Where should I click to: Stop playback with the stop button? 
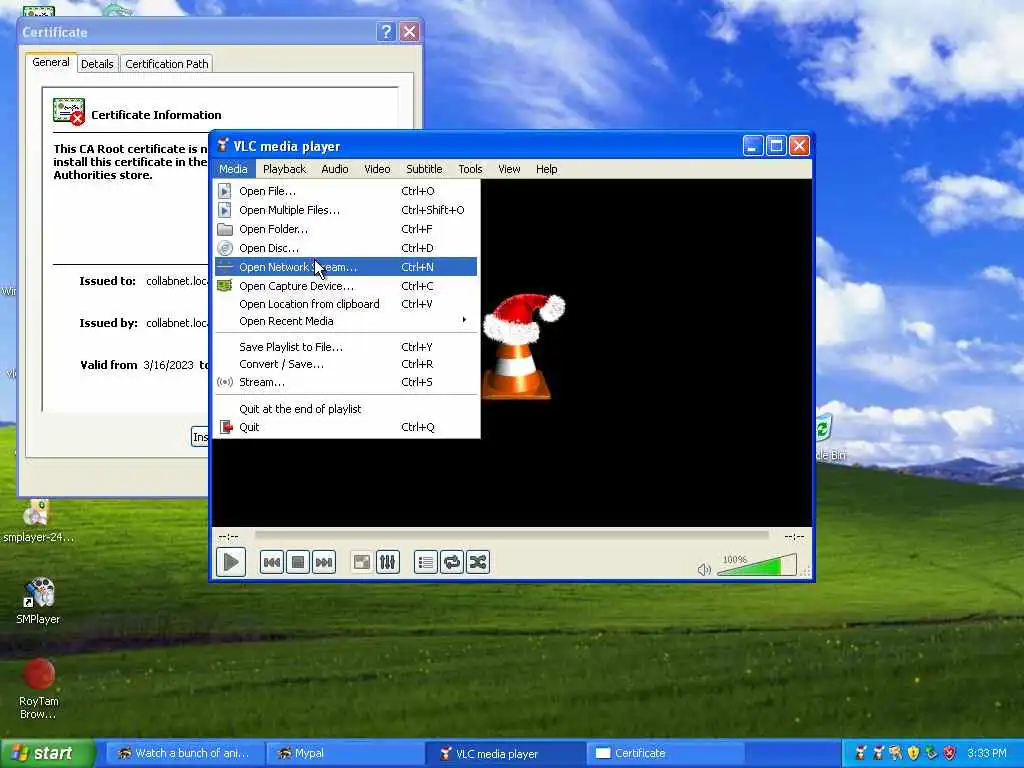click(298, 562)
